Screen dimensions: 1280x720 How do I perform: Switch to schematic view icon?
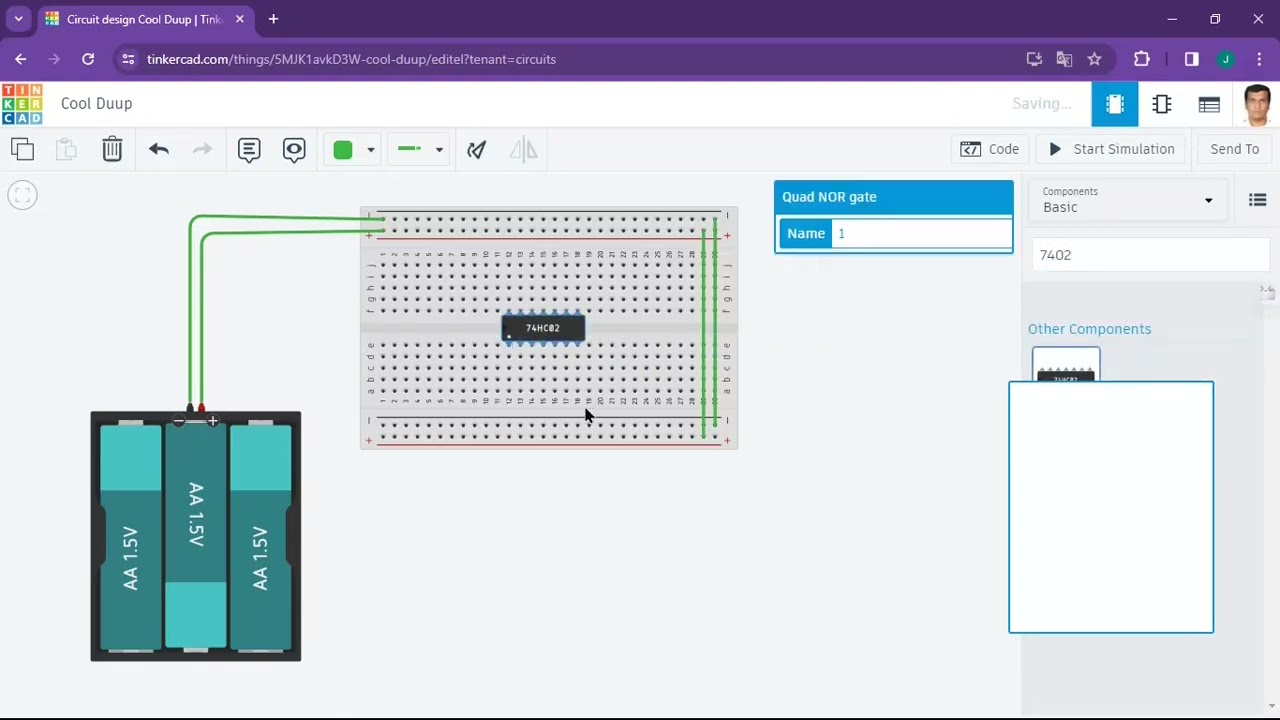tap(1162, 104)
